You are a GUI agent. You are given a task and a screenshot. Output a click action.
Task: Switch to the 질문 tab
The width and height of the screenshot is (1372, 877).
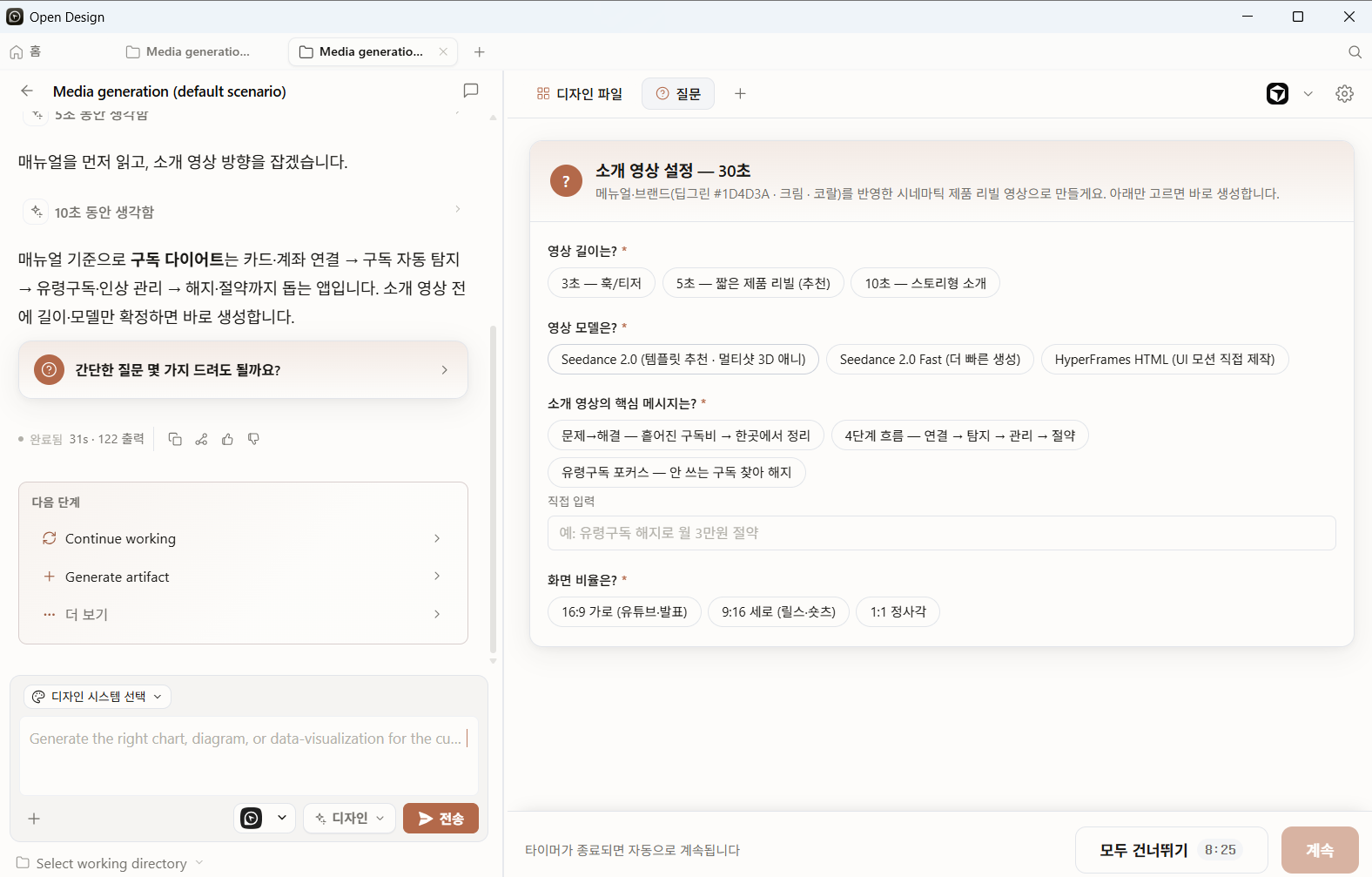(678, 93)
